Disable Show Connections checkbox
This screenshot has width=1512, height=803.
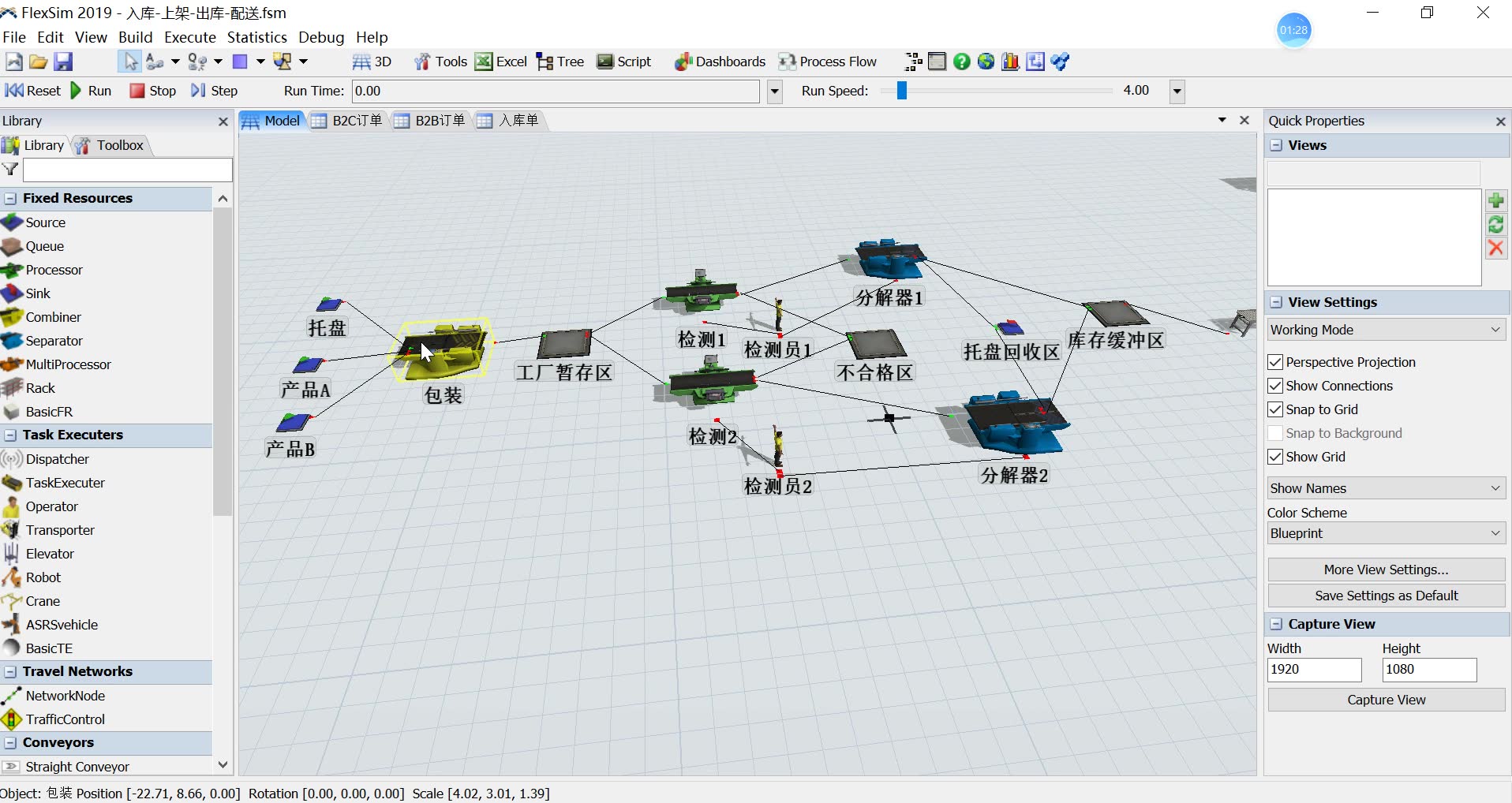tap(1275, 386)
